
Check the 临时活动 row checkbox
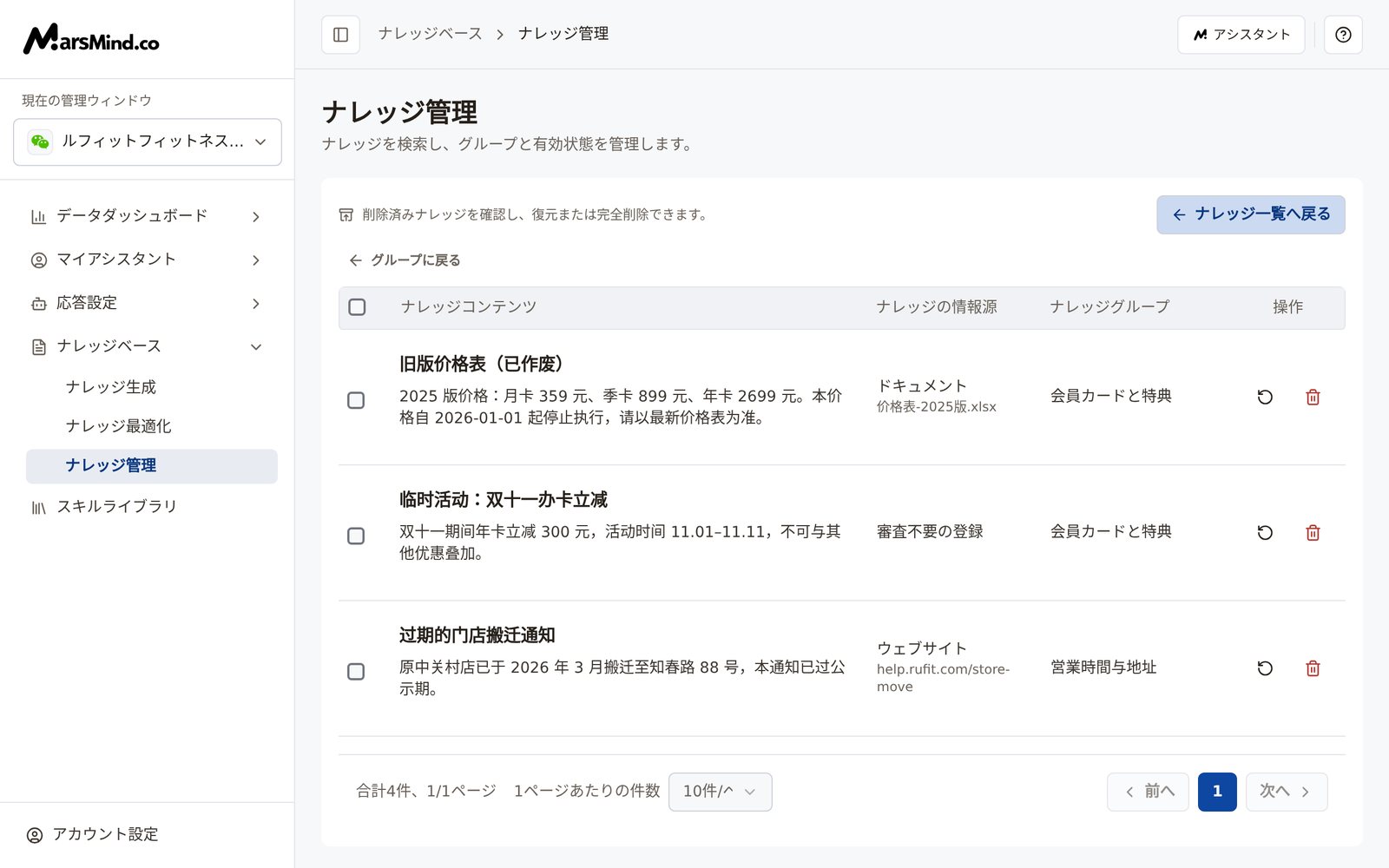click(356, 536)
